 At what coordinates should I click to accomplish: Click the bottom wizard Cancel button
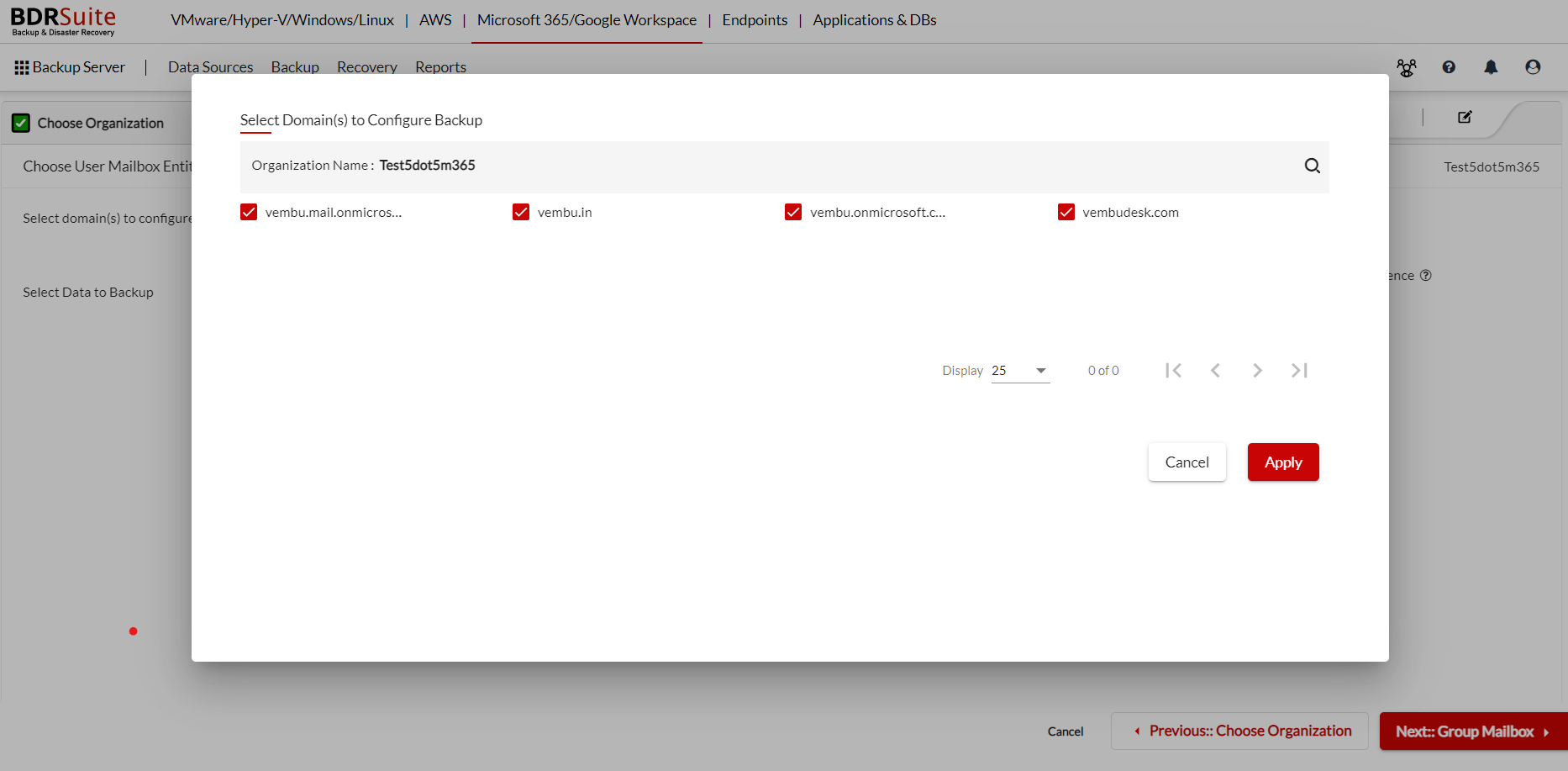[1066, 731]
